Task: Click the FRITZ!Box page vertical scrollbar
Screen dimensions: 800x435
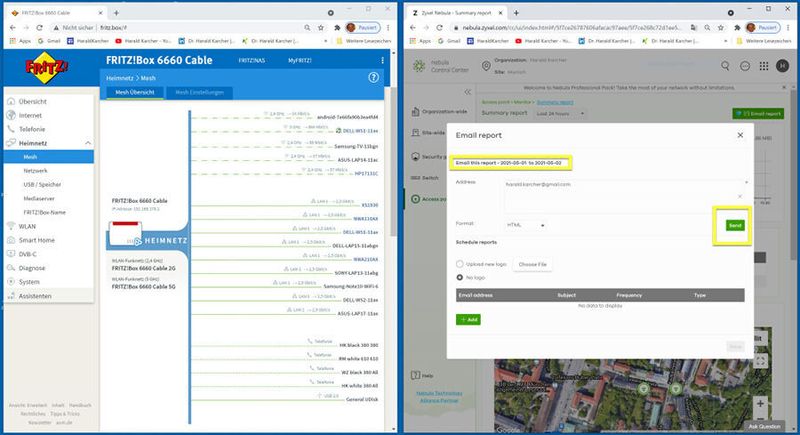Action: coord(393,162)
